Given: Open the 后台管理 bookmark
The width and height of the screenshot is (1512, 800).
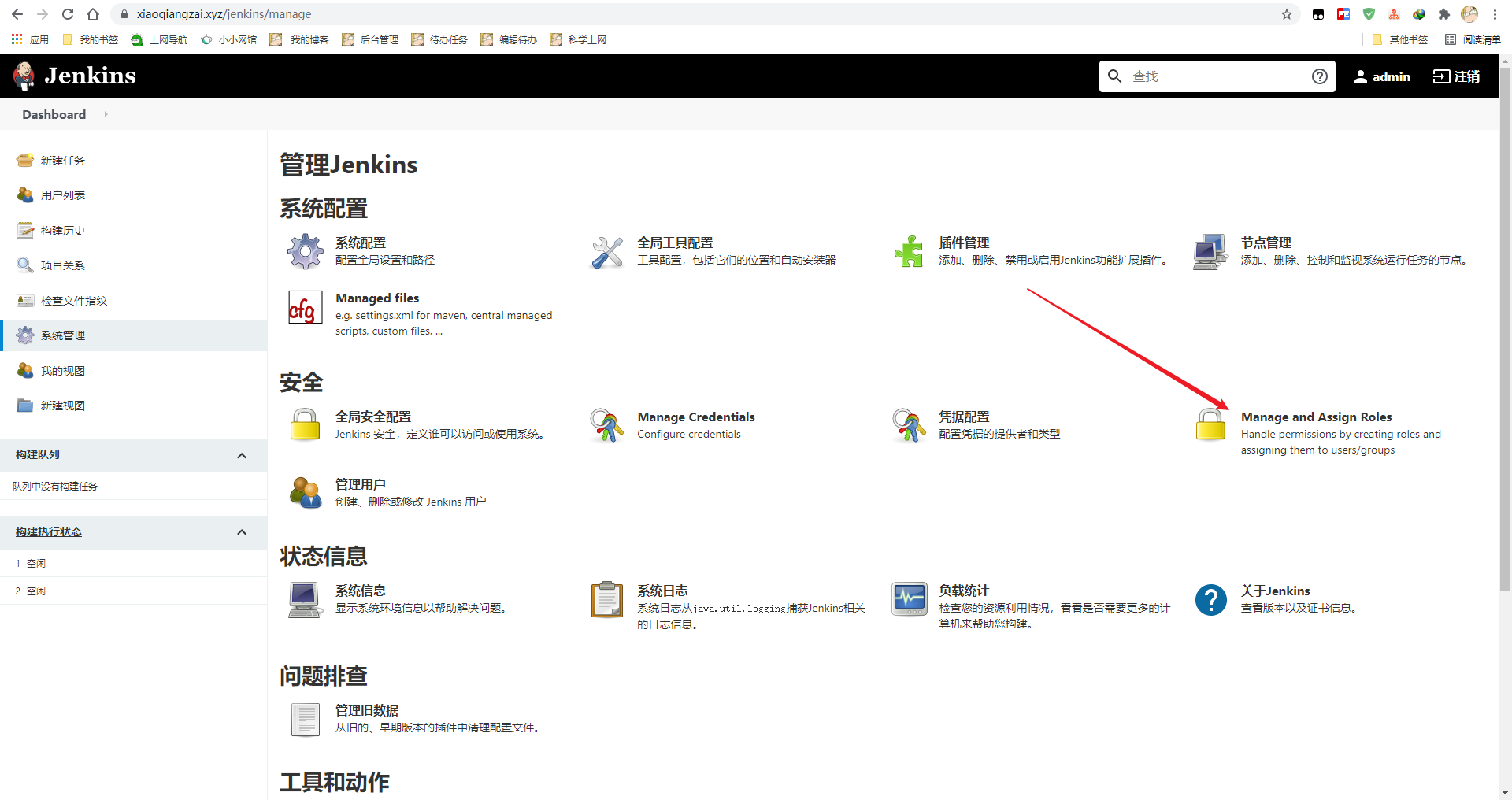Looking at the screenshot, I should (370, 39).
